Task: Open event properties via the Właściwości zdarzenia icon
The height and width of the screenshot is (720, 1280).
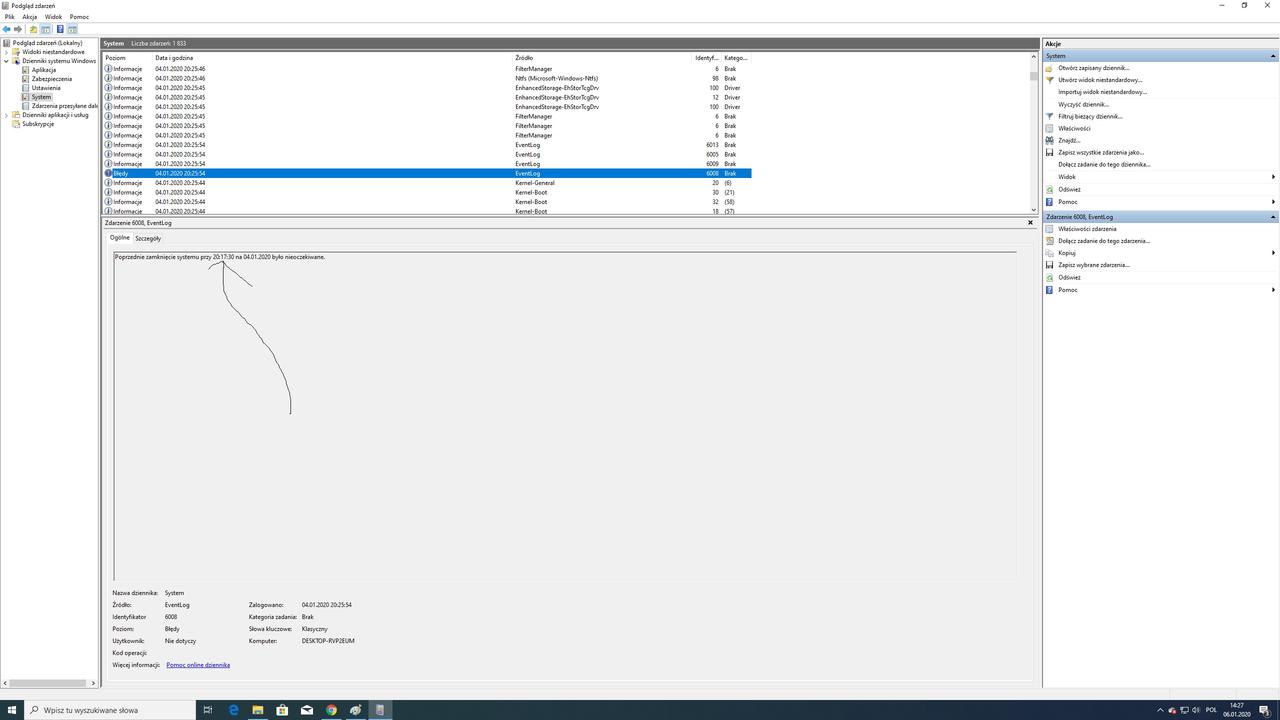Action: pyautogui.click(x=1048, y=229)
